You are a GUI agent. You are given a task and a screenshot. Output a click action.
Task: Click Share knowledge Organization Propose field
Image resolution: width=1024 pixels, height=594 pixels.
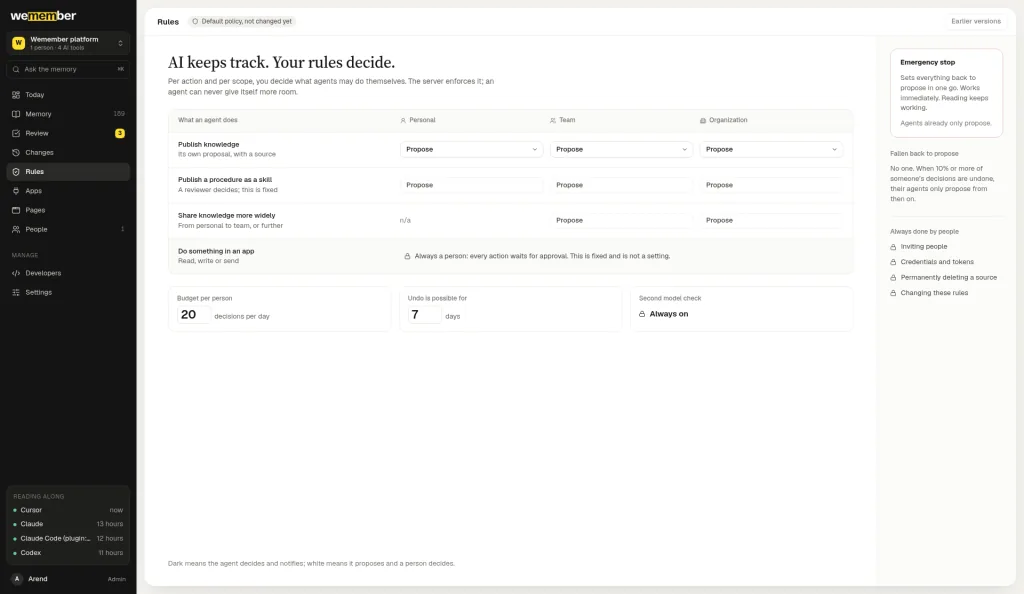tap(771, 220)
